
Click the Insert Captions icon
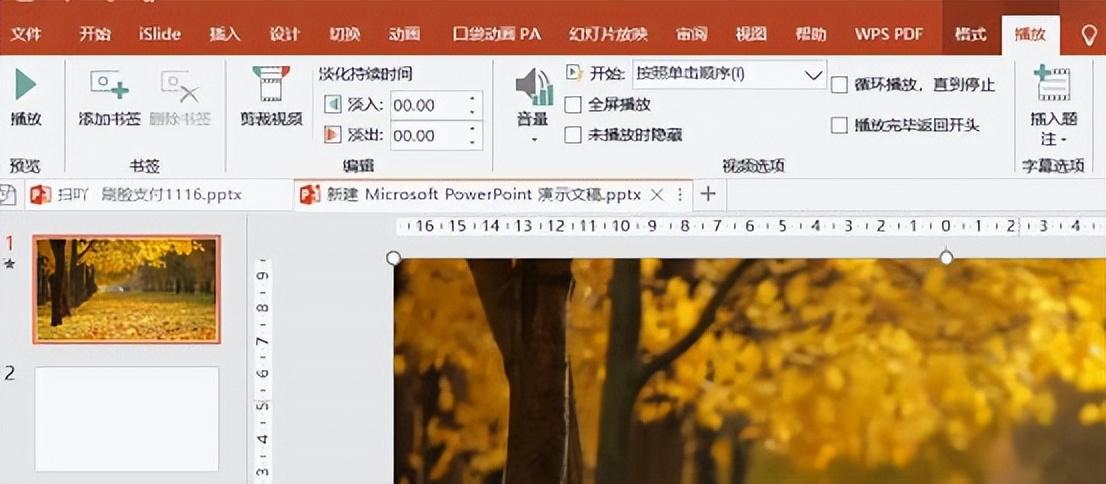coord(1052,83)
